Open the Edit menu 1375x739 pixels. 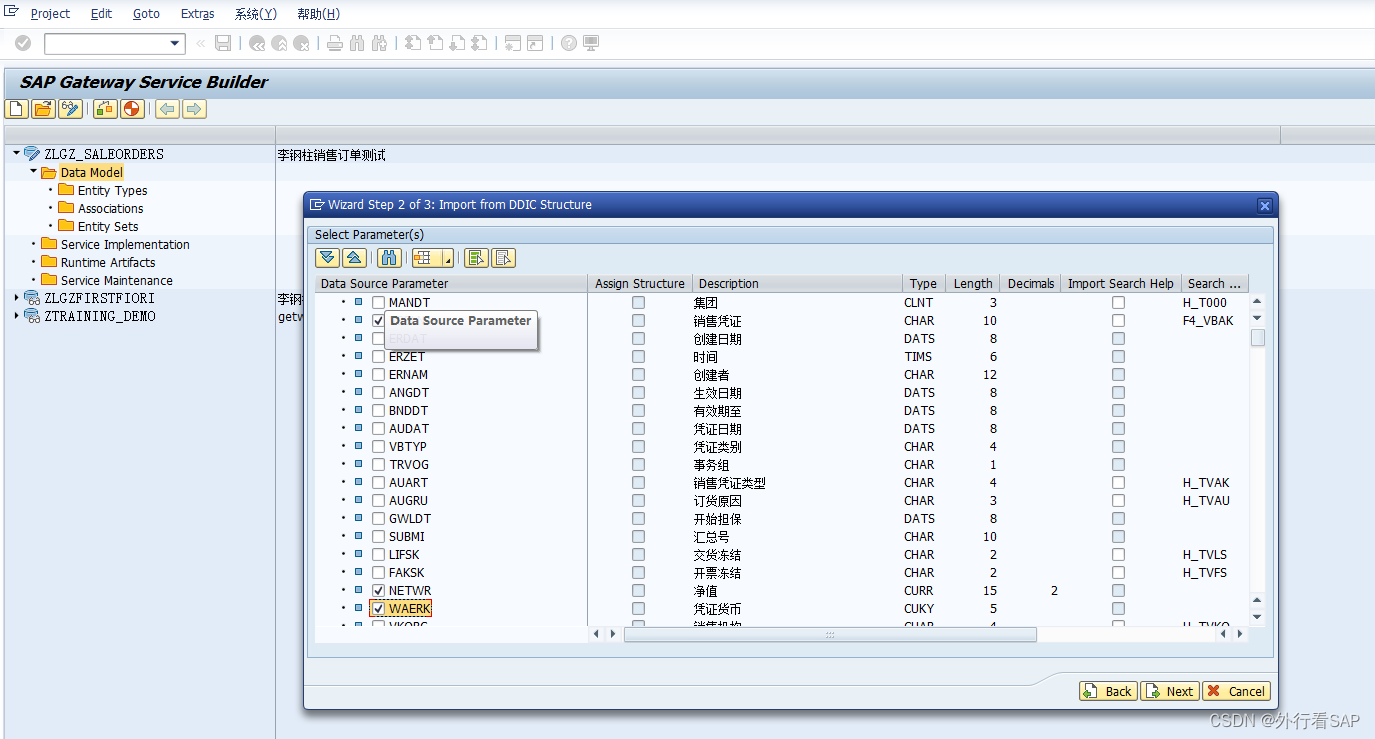coord(101,14)
